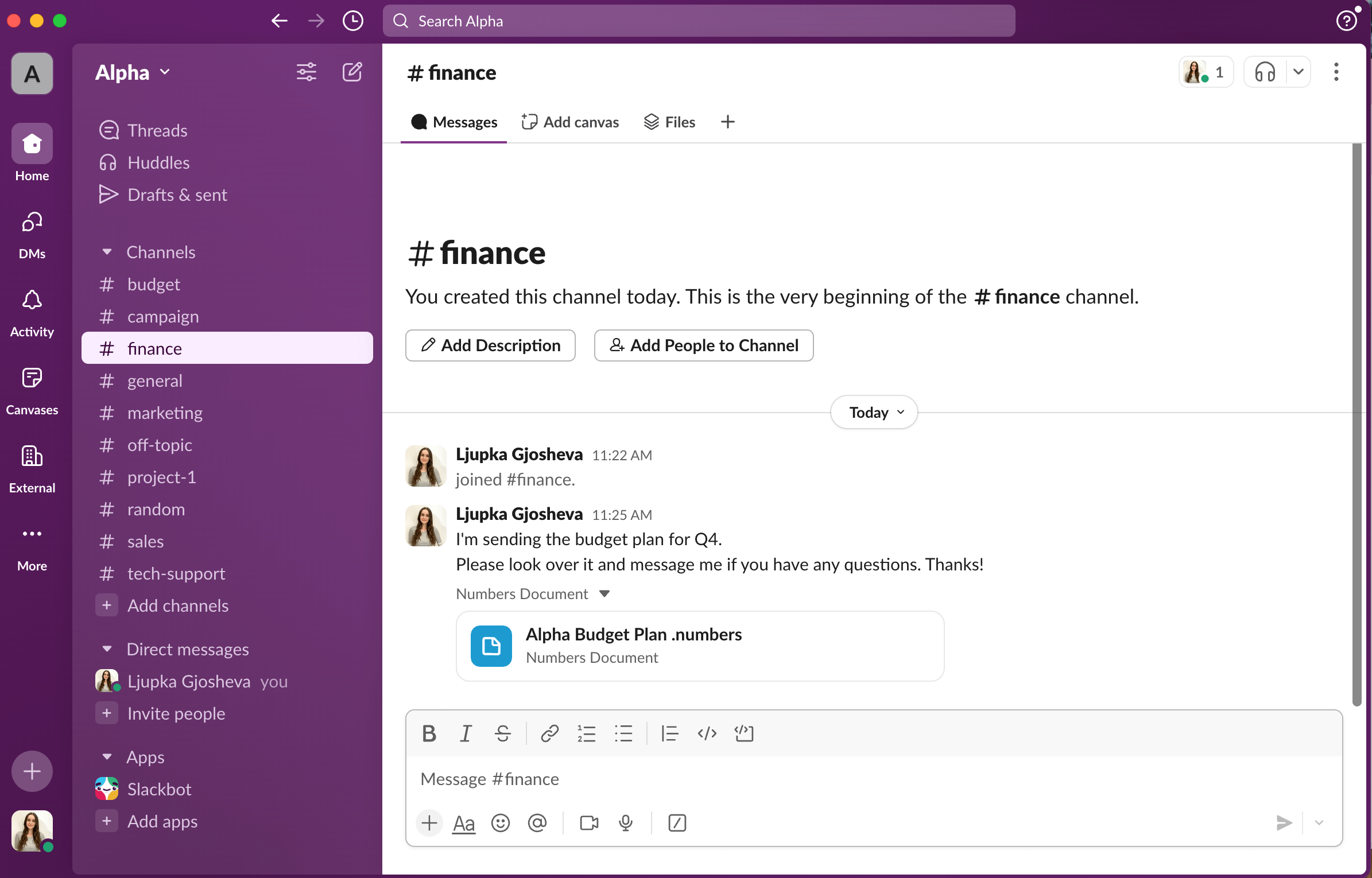Viewport: 1372px width, 878px height.
Task: Open the #finance channel title header
Action: (452, 73)
